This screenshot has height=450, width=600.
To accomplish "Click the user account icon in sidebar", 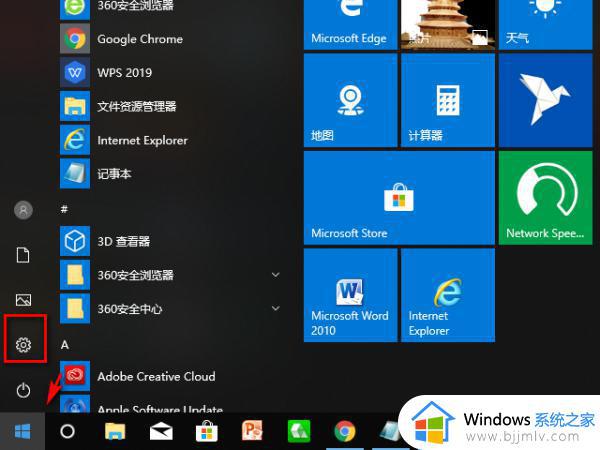I will [x=23, y=210].
